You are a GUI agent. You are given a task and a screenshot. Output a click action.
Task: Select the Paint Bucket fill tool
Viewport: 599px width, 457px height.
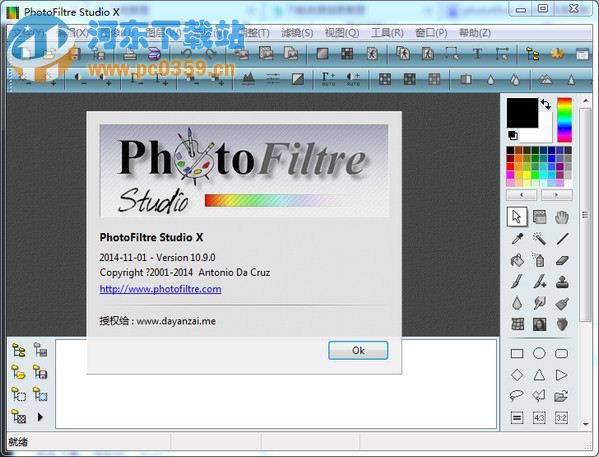pos(517,261)
